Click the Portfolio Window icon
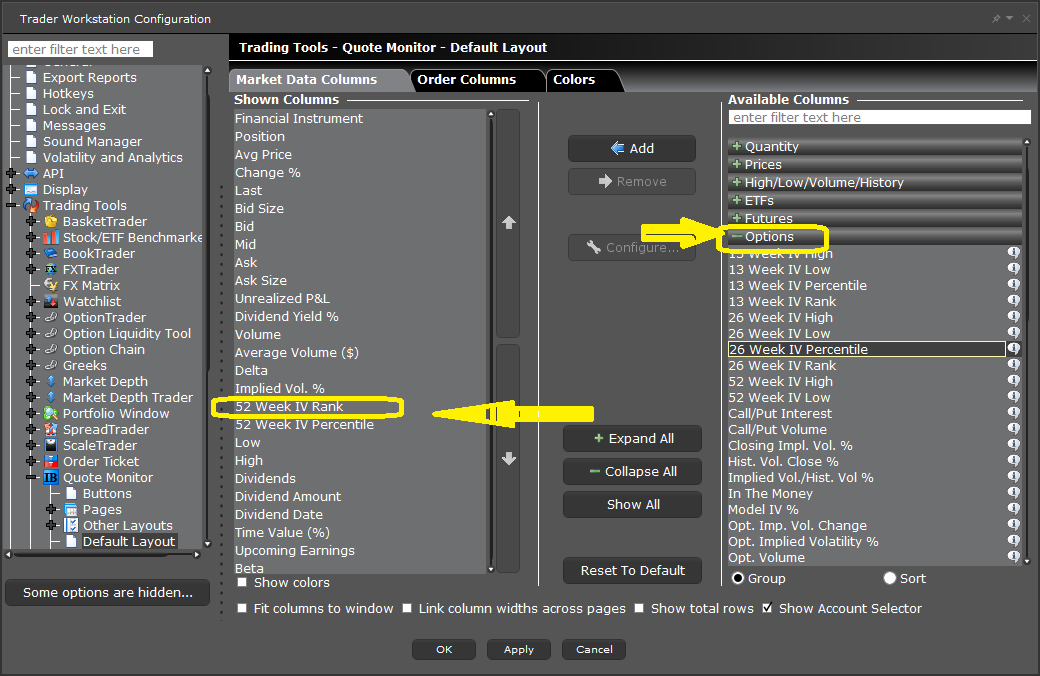This screenshot has height=676, width=1040. pyautogui.click(x=51, y=413)
